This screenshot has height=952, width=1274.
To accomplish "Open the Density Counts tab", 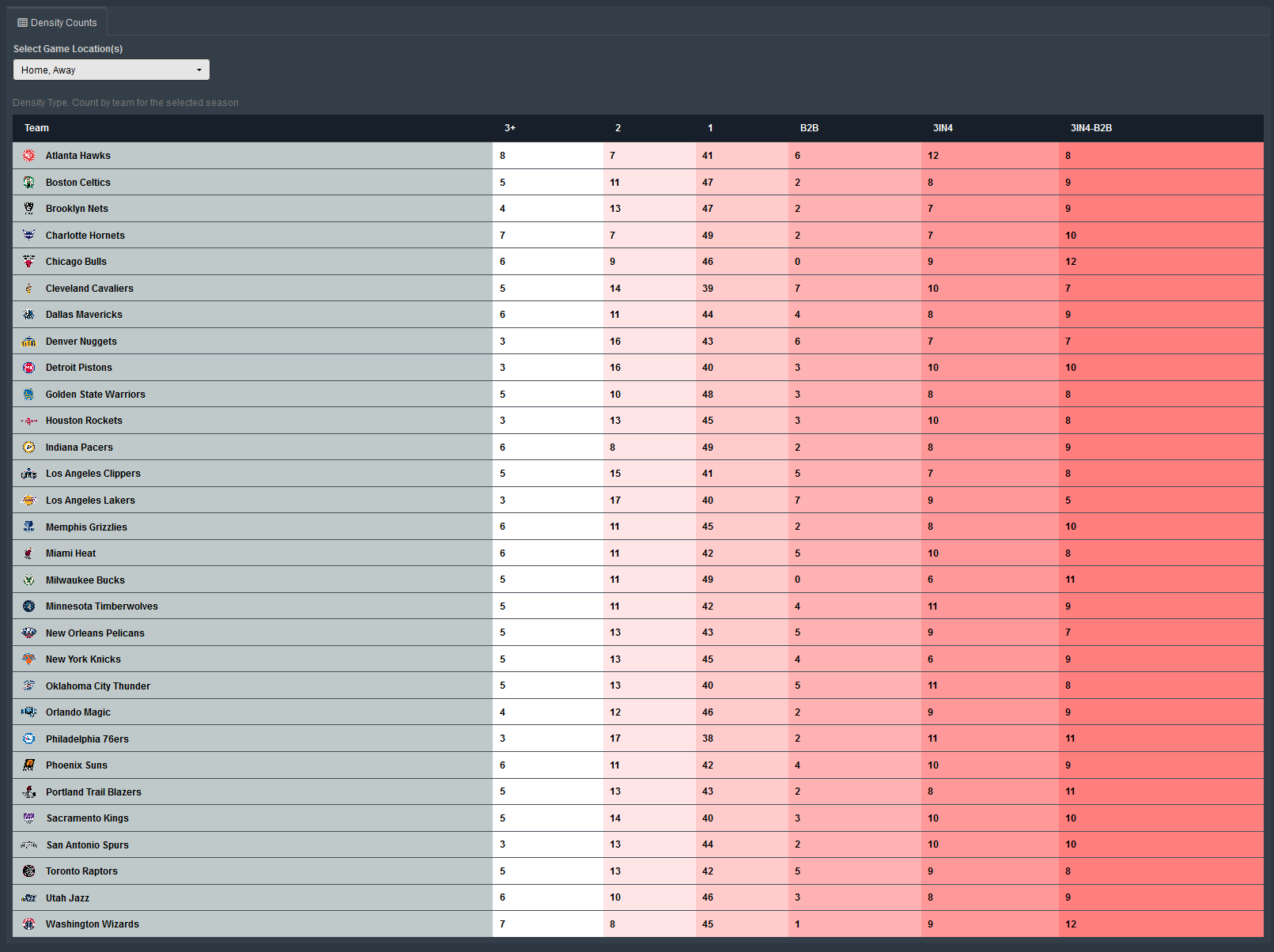I will point(57,22).
